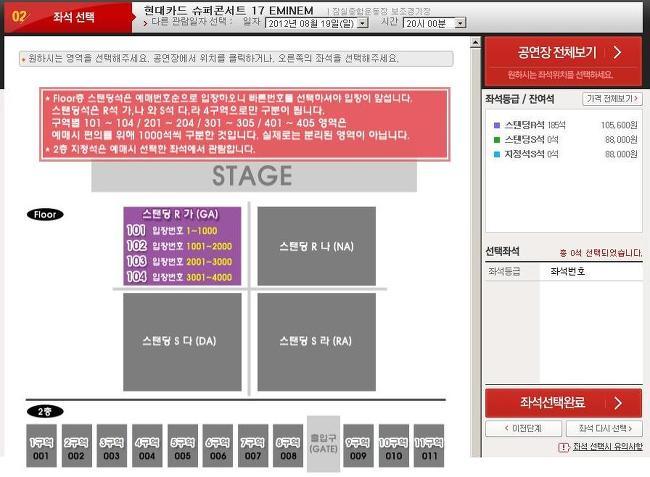Click the warning icon beside 좌석 선택시 유의사항
The width and height of the screenshot is (650, 477).
pyautogui.click(x=563, y=447)
